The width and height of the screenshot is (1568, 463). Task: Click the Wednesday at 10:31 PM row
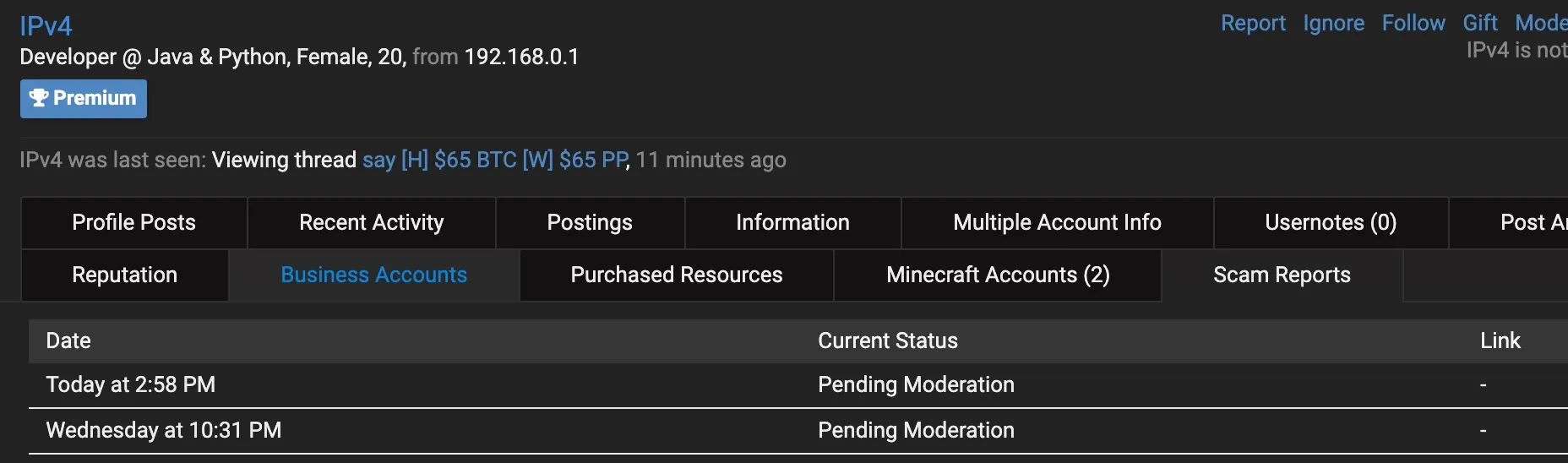pyautogui.click(x=164, y=431)
